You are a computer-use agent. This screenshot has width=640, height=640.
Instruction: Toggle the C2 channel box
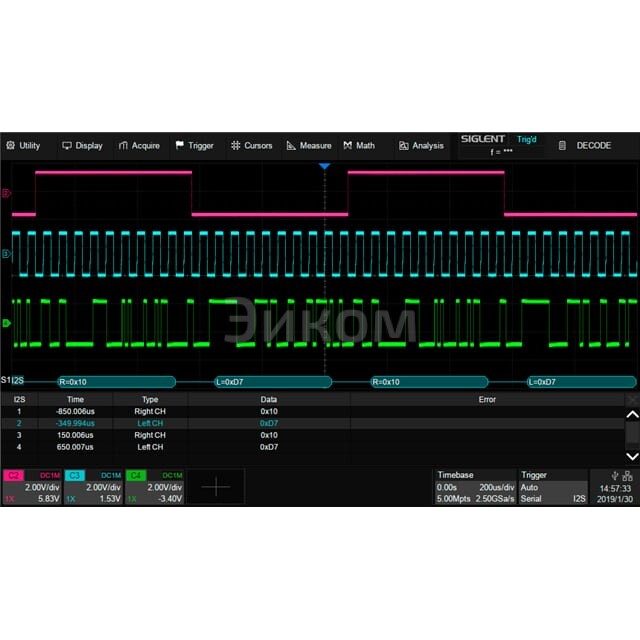pyautogui.click(x=32, y=486)
